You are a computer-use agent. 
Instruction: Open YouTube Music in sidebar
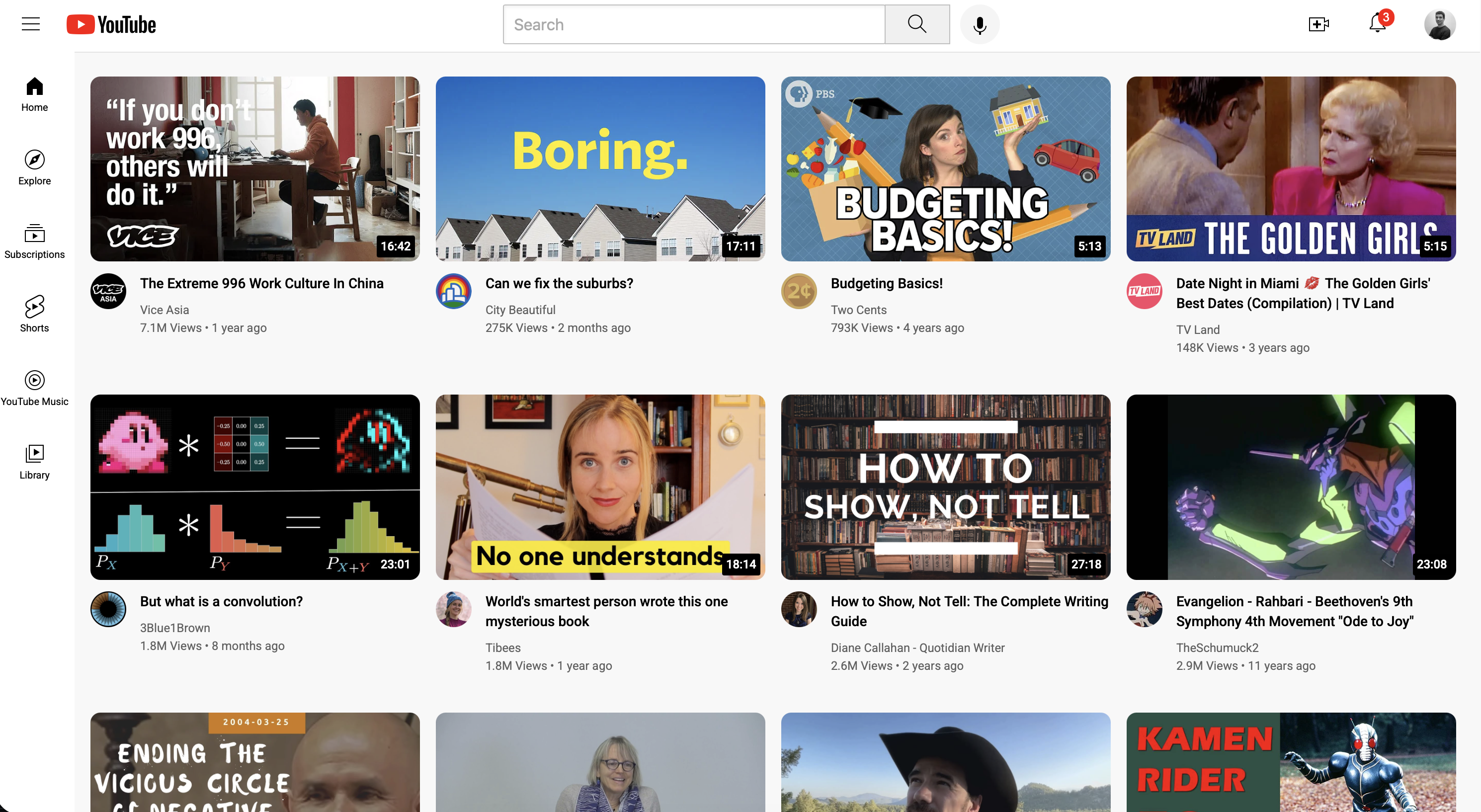tap(34, 389)
